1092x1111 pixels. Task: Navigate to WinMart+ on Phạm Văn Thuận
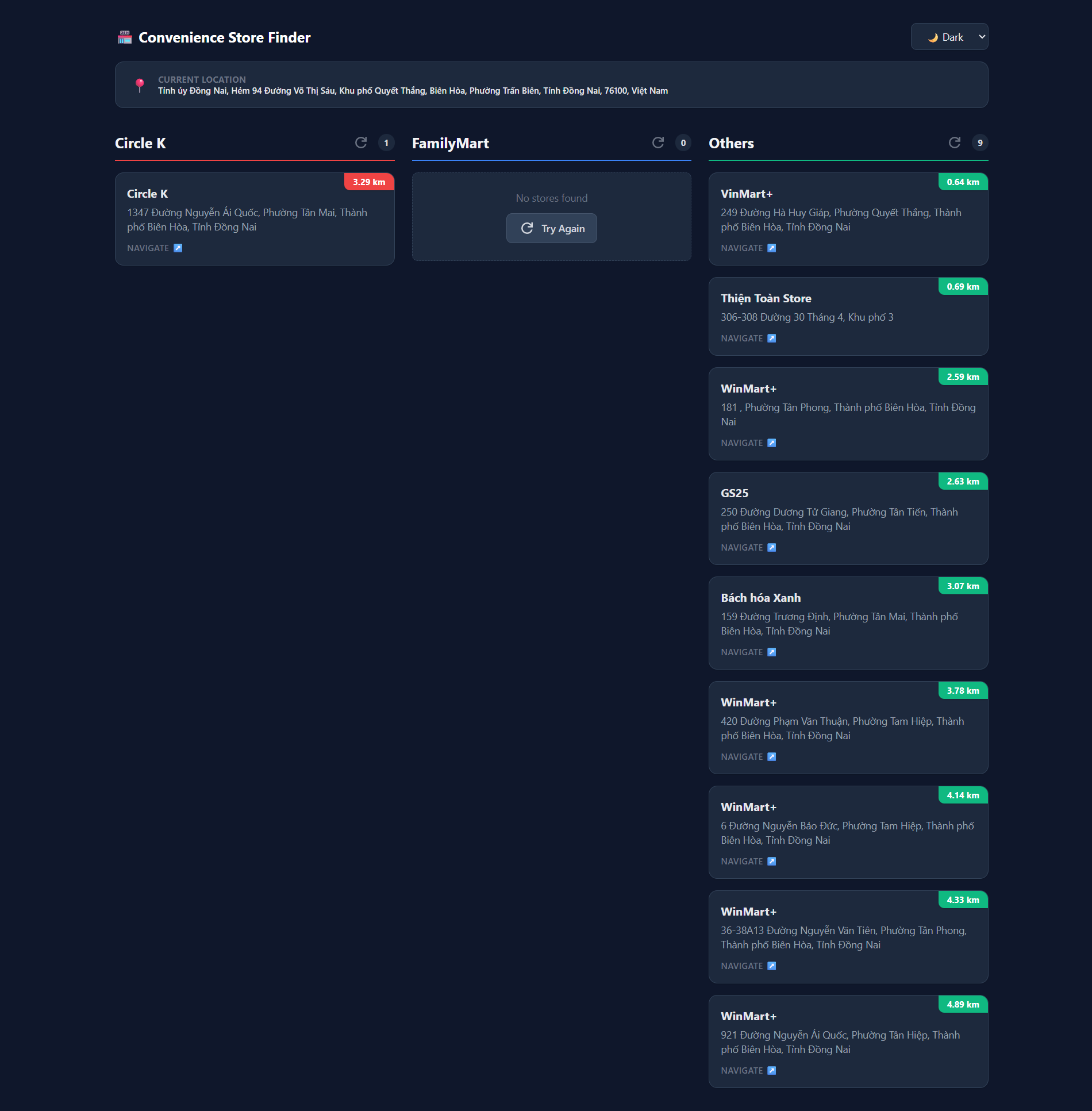[x=748, y=756]
